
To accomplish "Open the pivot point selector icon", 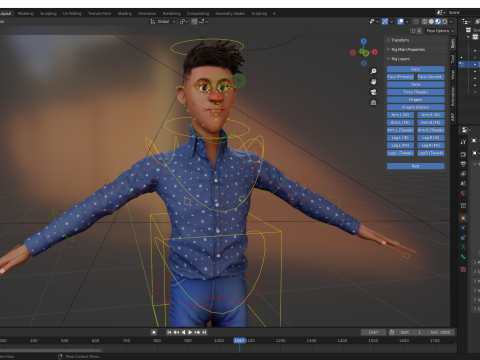I will click(x=183, y=21).
